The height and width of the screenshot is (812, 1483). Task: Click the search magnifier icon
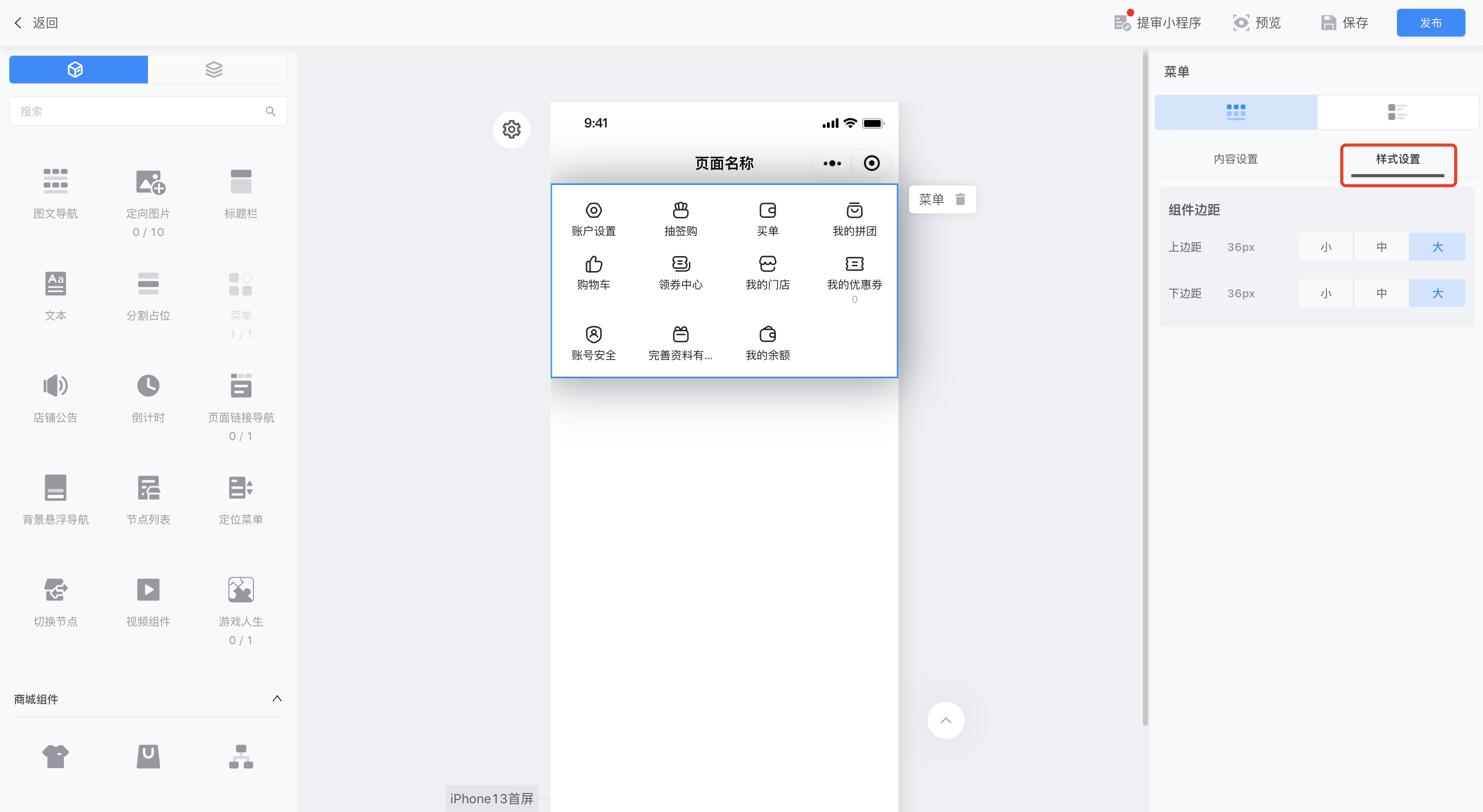[x=271, y=111]
